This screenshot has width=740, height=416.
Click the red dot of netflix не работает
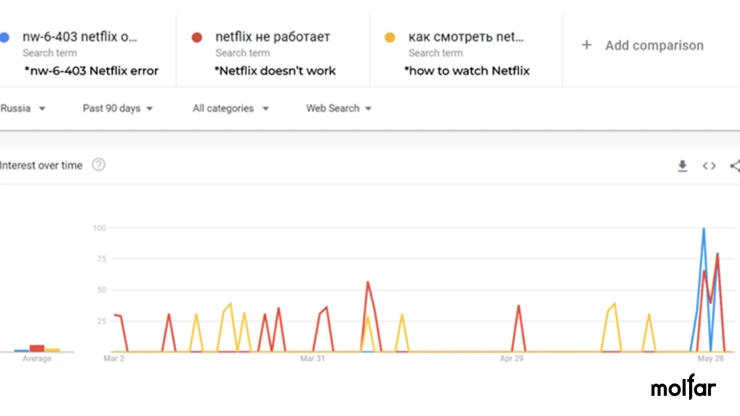click(197, 37)
